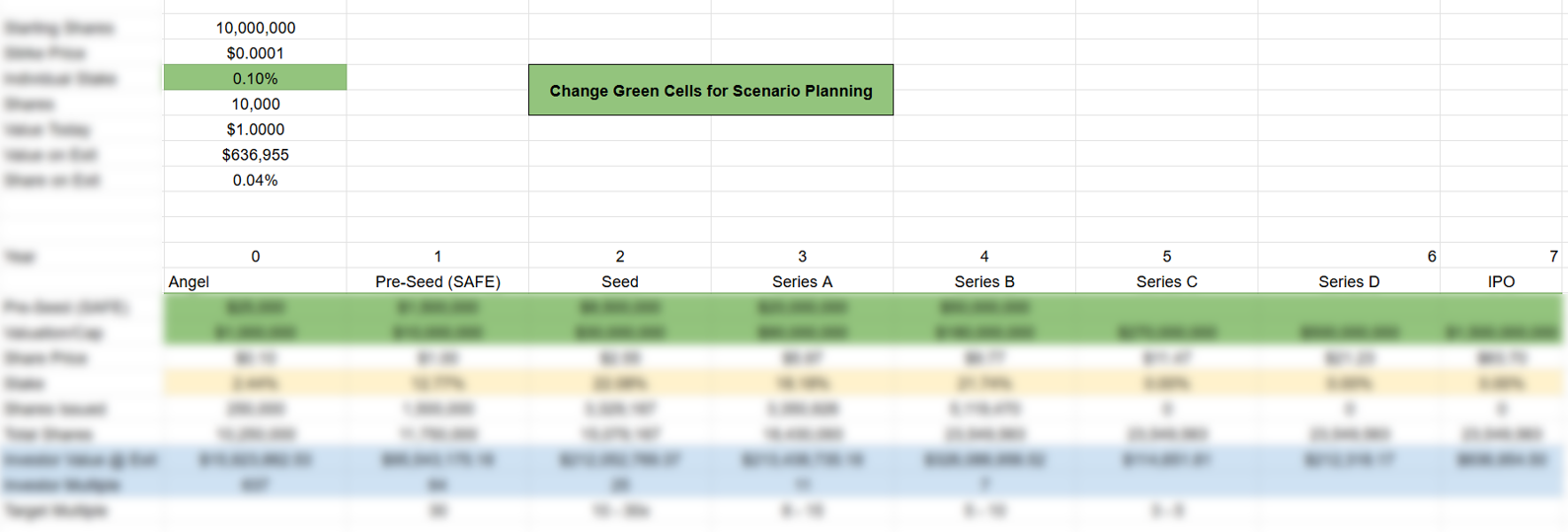The width and height of the screenshot is (1568, 532).
Task: Select the Seed round header cell
Action: coord(619,281)
